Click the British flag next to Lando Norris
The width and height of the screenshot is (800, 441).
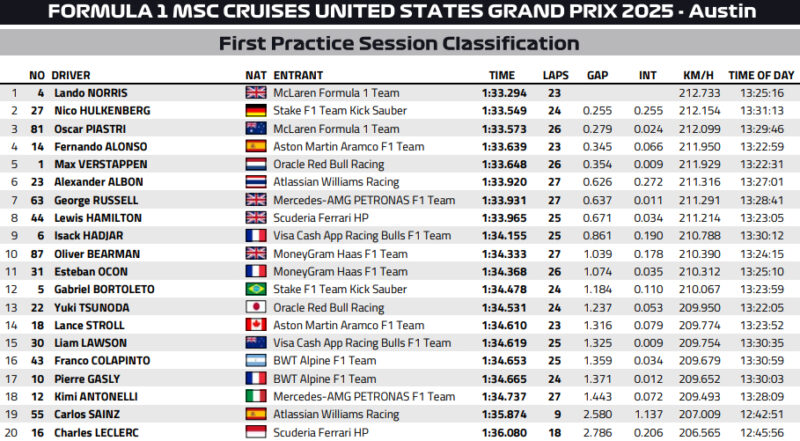click(256, 92)
